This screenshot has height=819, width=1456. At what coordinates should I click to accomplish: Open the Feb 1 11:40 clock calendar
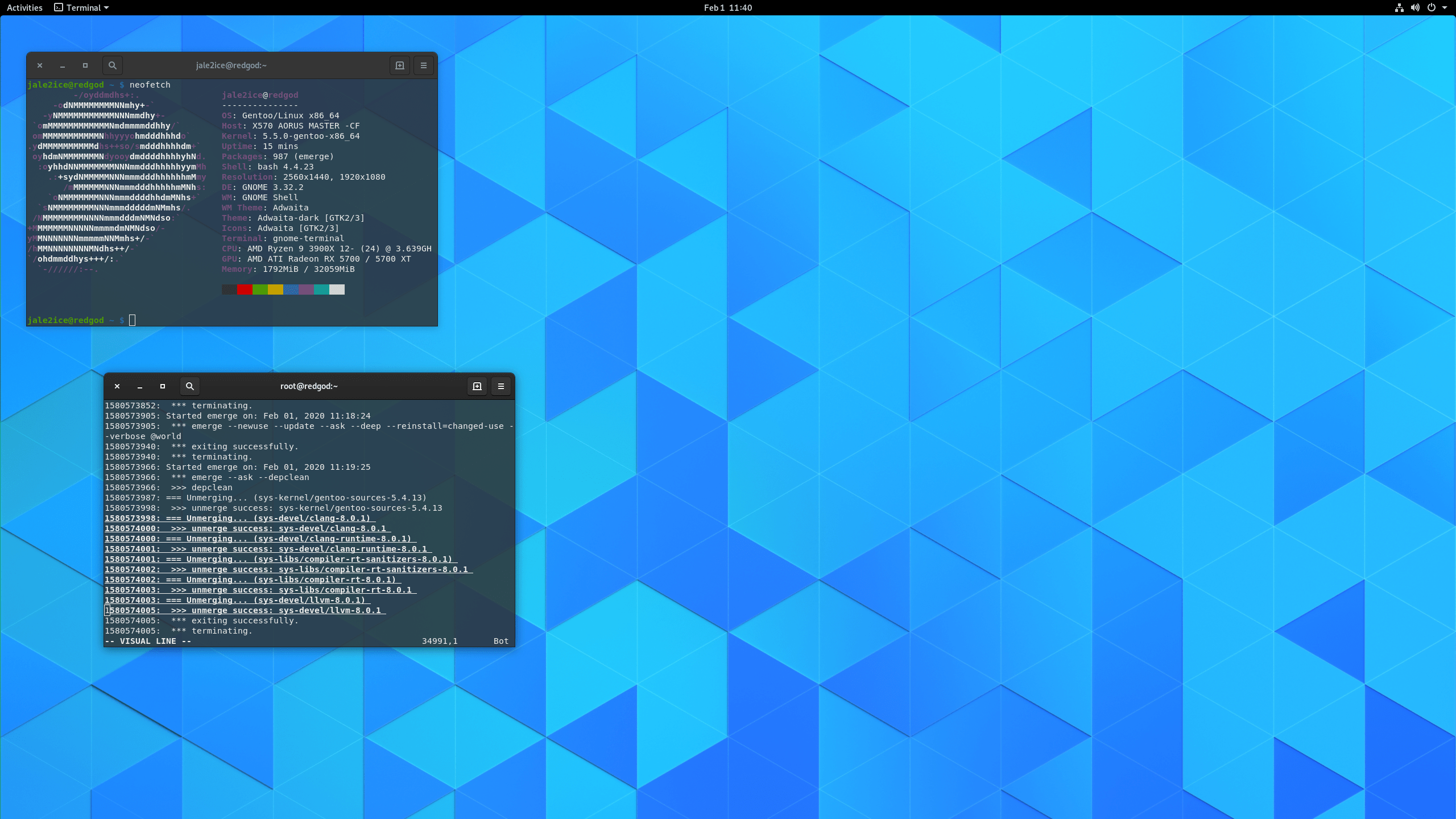(x=727, y=7)
